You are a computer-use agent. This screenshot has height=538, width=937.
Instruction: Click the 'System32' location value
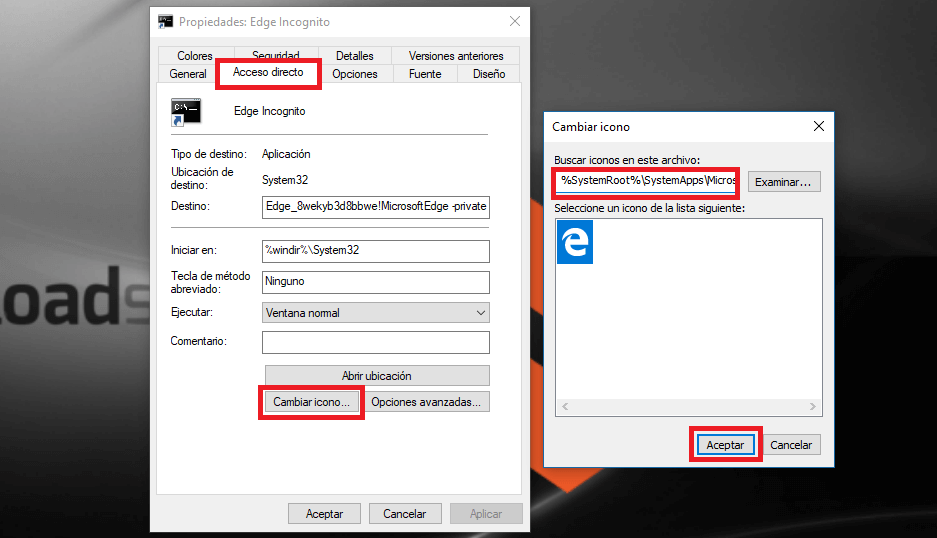pos(285,180)
